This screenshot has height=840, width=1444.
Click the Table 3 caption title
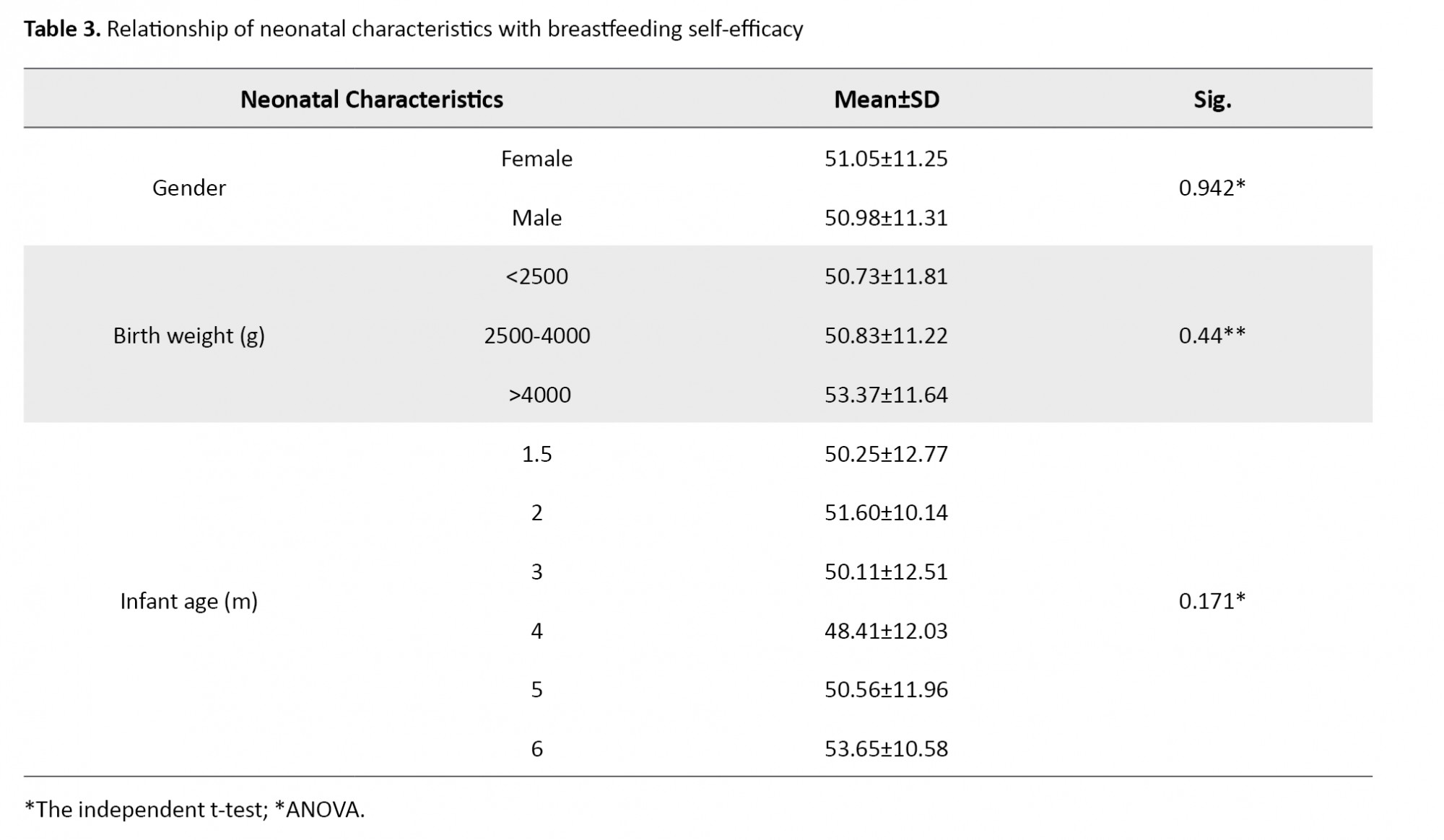coord(413,29)
